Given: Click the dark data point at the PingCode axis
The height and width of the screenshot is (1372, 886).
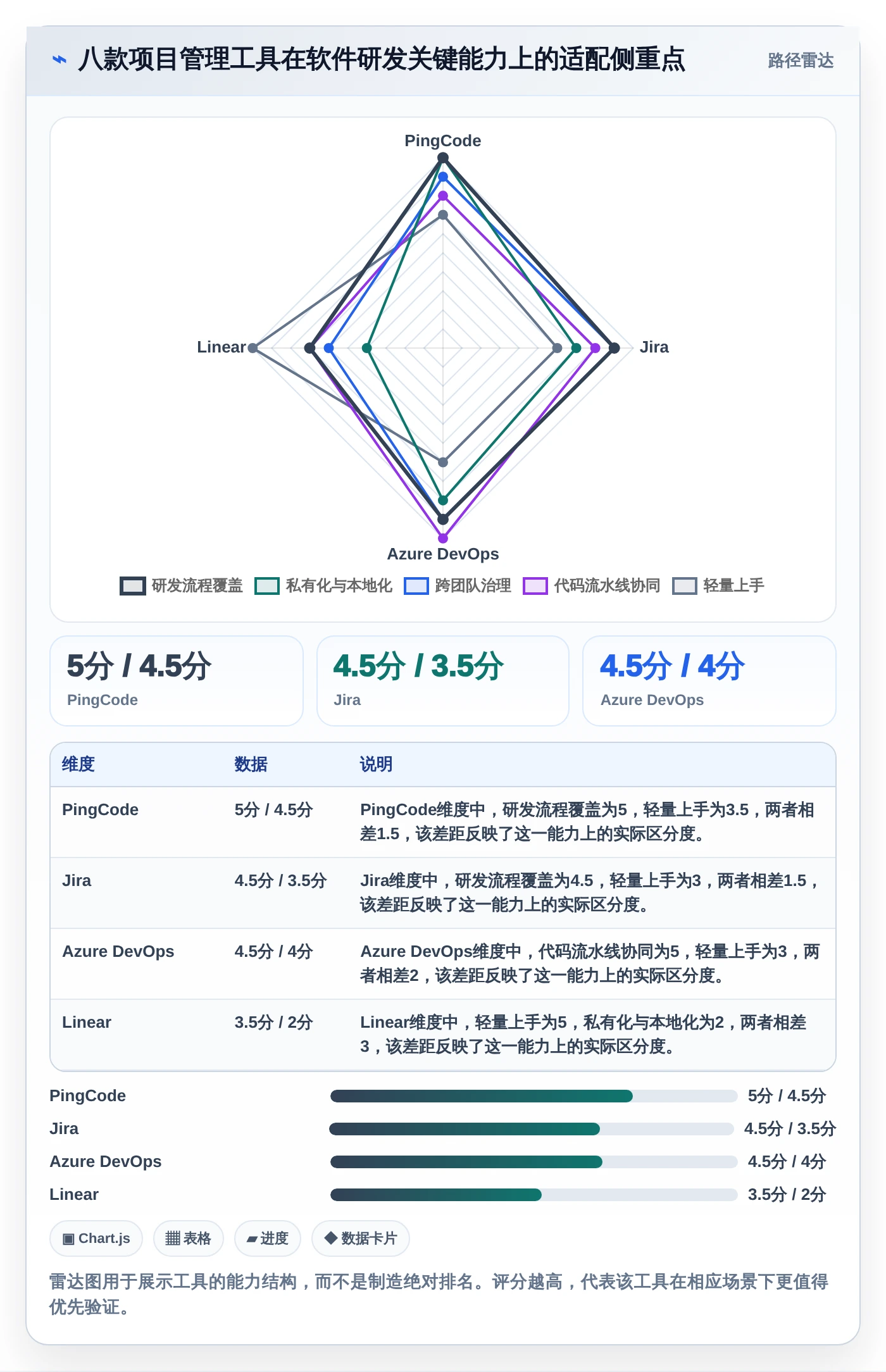Looking at the screenshot, I should (443, 158).
